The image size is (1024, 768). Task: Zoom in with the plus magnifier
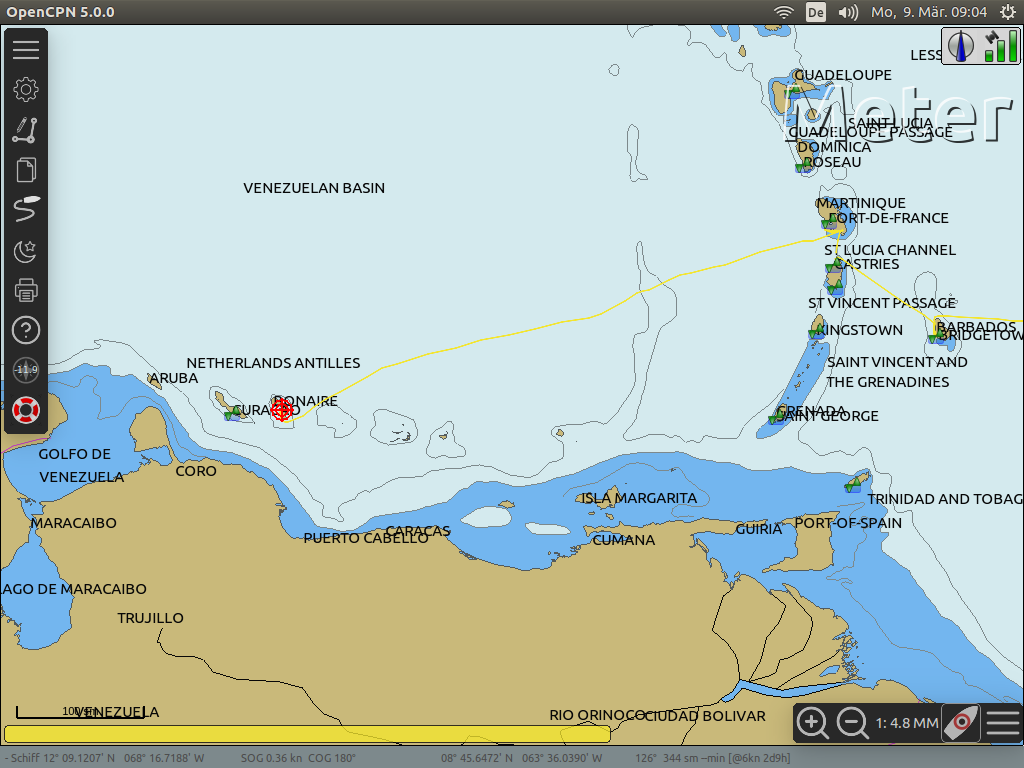point(812,723)
